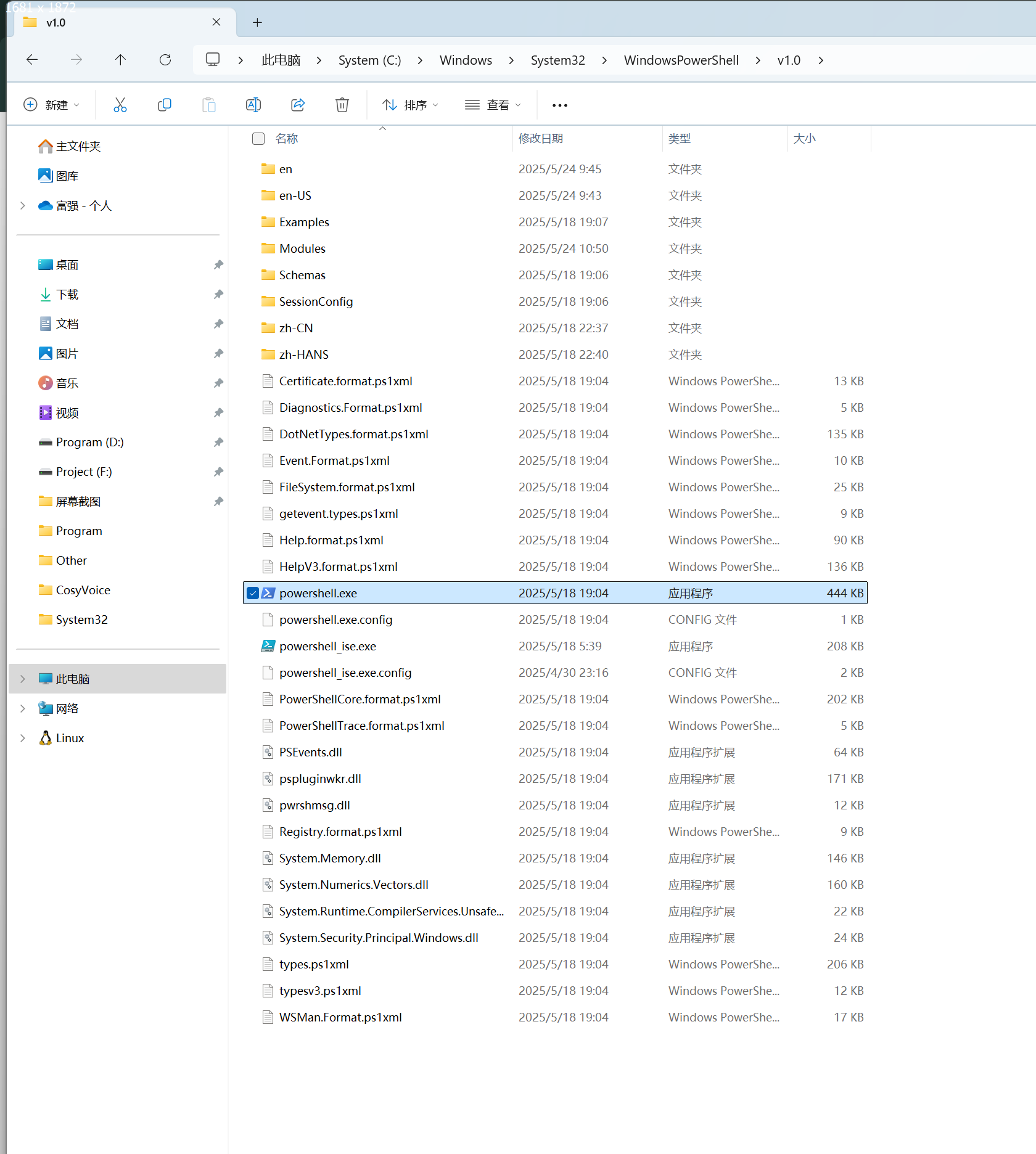This screenshot has height=1154, width=1036.
Task: Navigate to WindowsPowerShell breadcrumb
Action: (681, 60)
